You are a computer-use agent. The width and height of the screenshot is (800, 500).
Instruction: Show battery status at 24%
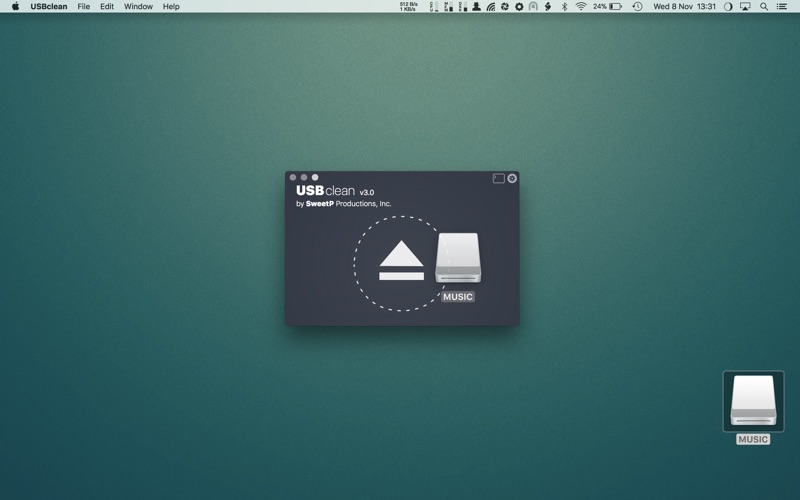coord(607,6)
